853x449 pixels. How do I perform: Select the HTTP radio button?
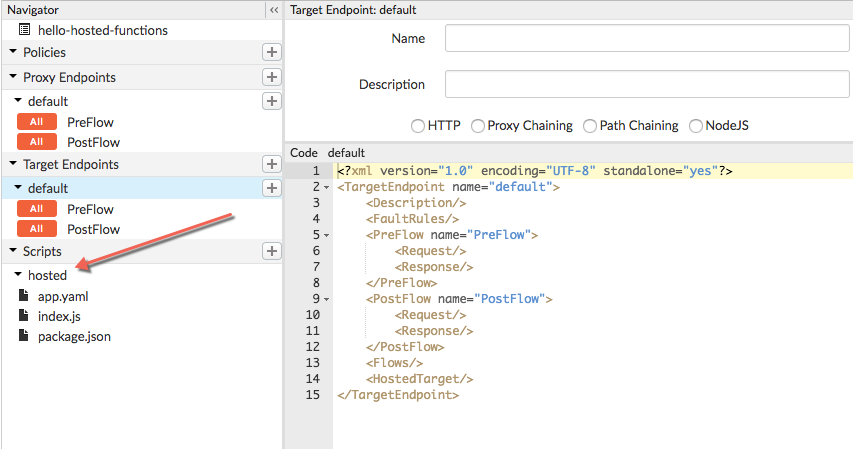(418, 126)
